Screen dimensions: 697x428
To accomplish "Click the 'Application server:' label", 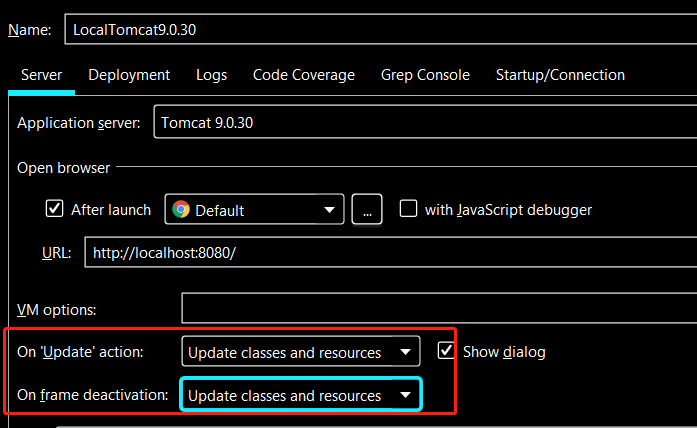I will [x=79, y=123].
